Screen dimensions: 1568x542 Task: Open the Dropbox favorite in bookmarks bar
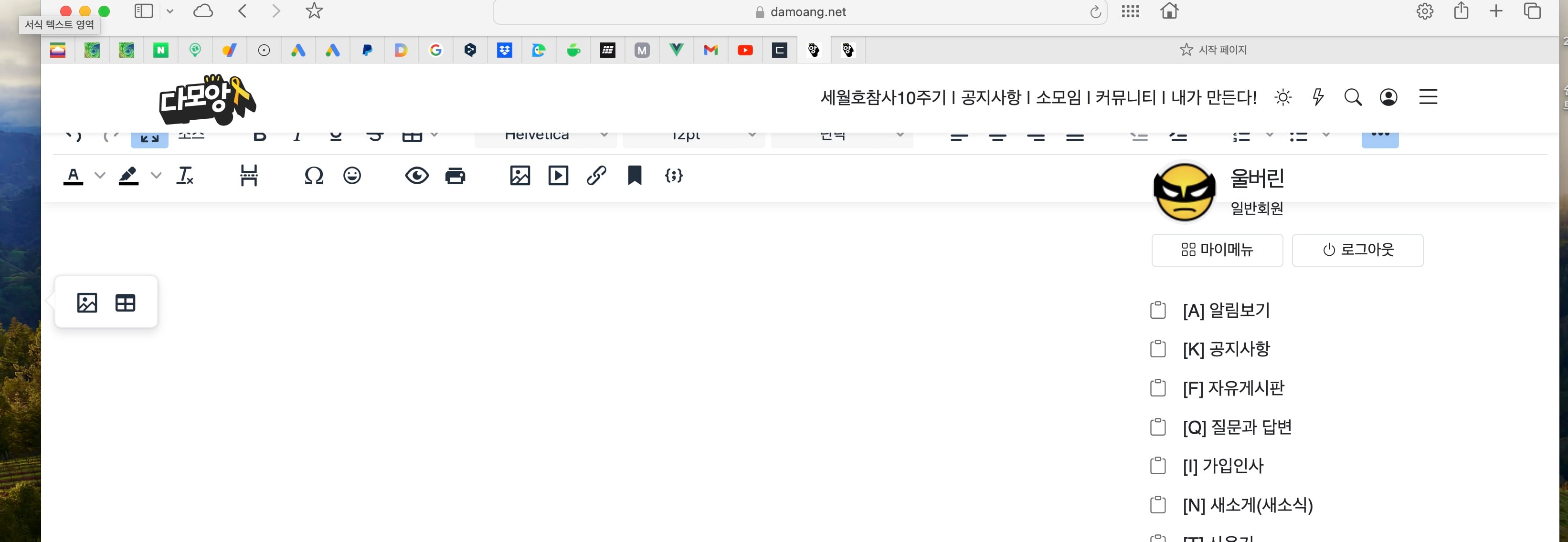point(505,51)
